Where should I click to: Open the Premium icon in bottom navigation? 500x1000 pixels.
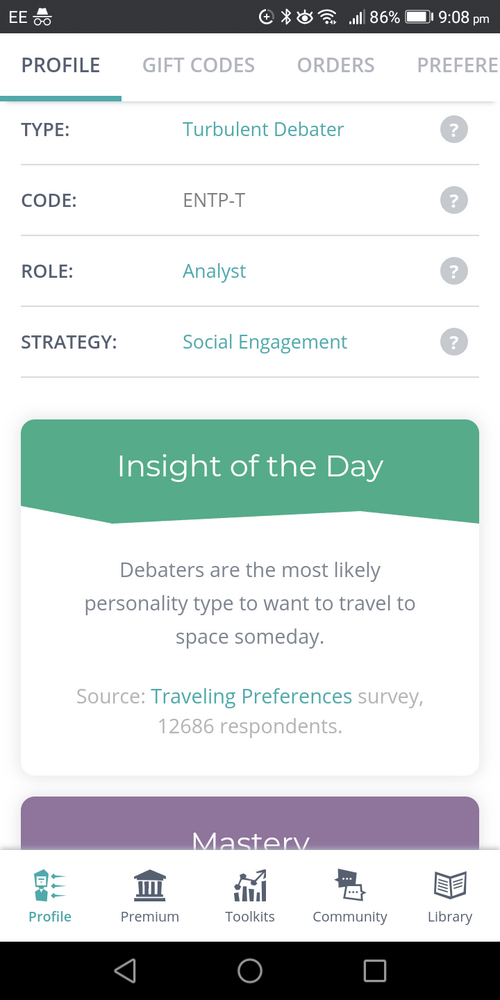pyautogui.click(x=150, y=885)
